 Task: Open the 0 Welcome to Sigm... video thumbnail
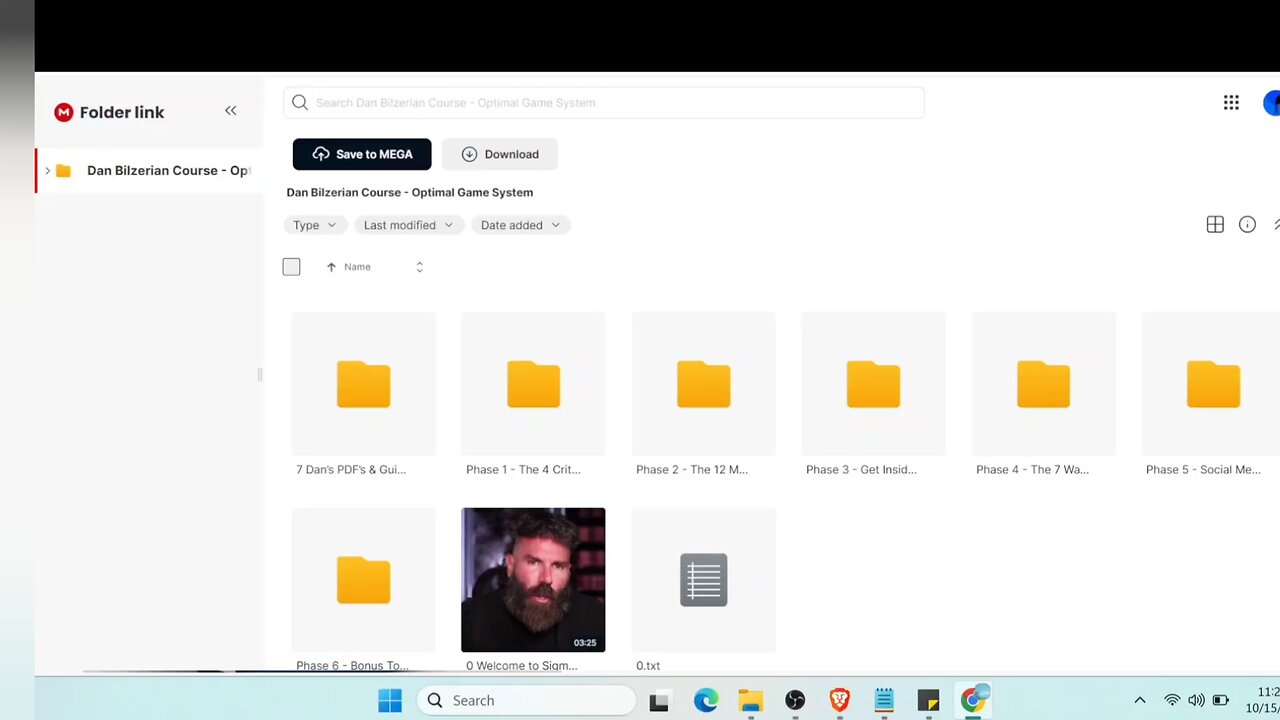(533, 580)
